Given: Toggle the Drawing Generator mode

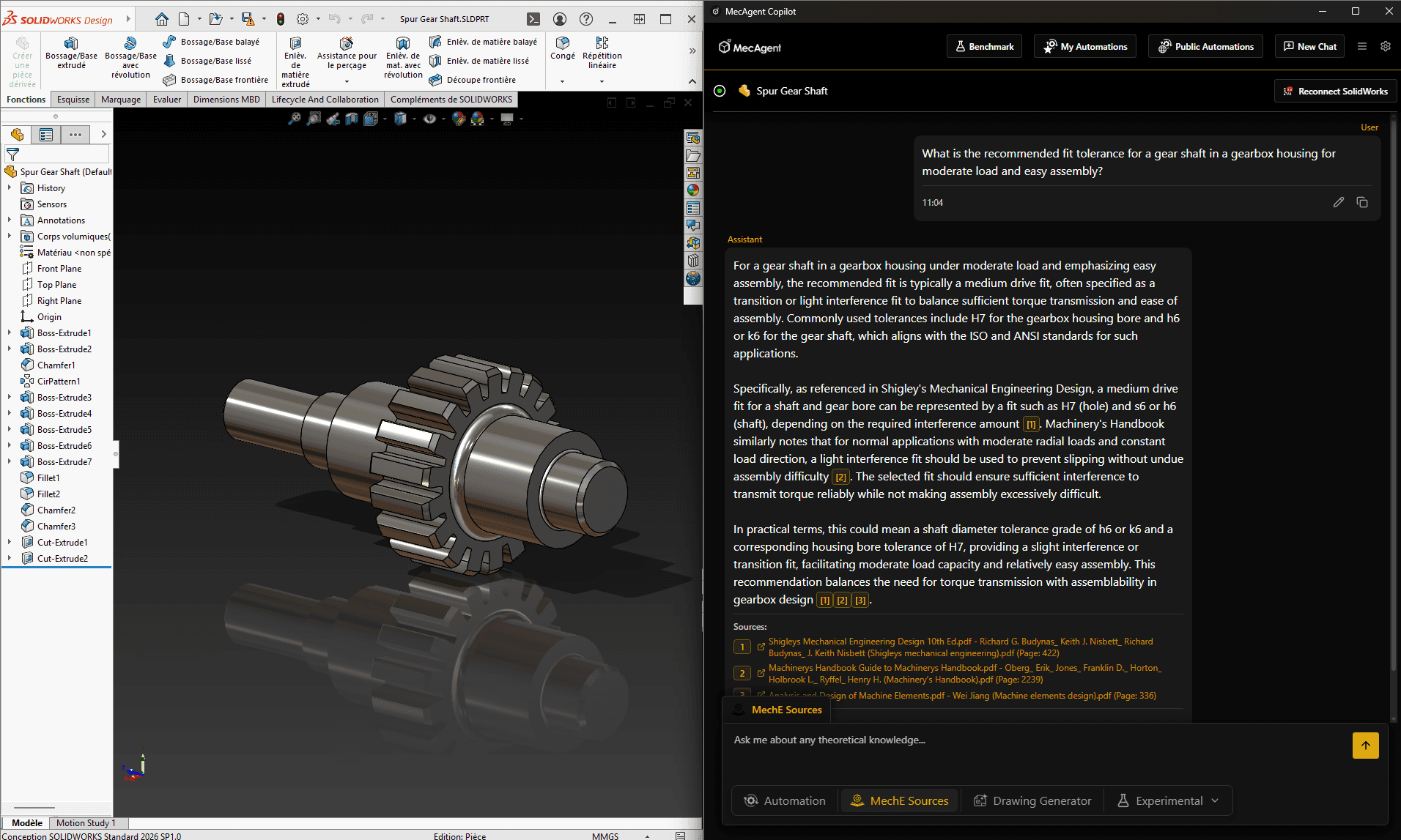Looking at the screenshot, I should click(1032, 800).
